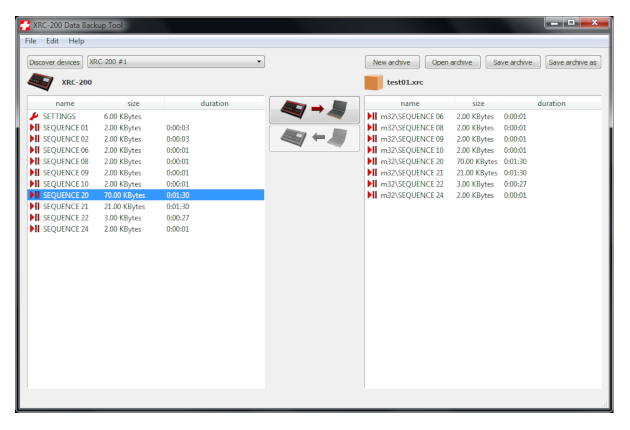Open the XRC-200 #1 device dropdown
This screenshot has width=630, height=430.
[175, 62]
